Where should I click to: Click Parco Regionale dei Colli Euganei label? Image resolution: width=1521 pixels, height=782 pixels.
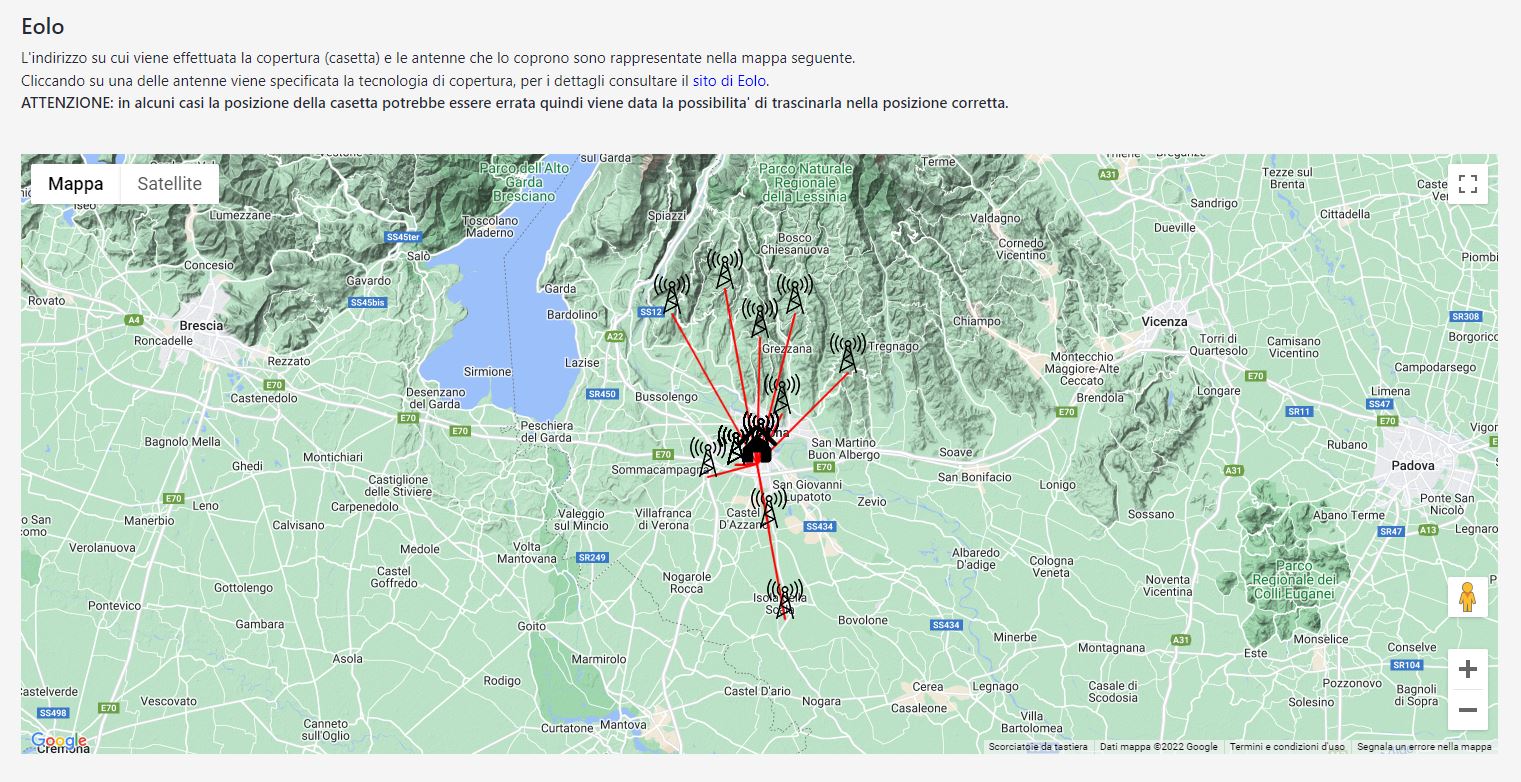click(1294, 580)
